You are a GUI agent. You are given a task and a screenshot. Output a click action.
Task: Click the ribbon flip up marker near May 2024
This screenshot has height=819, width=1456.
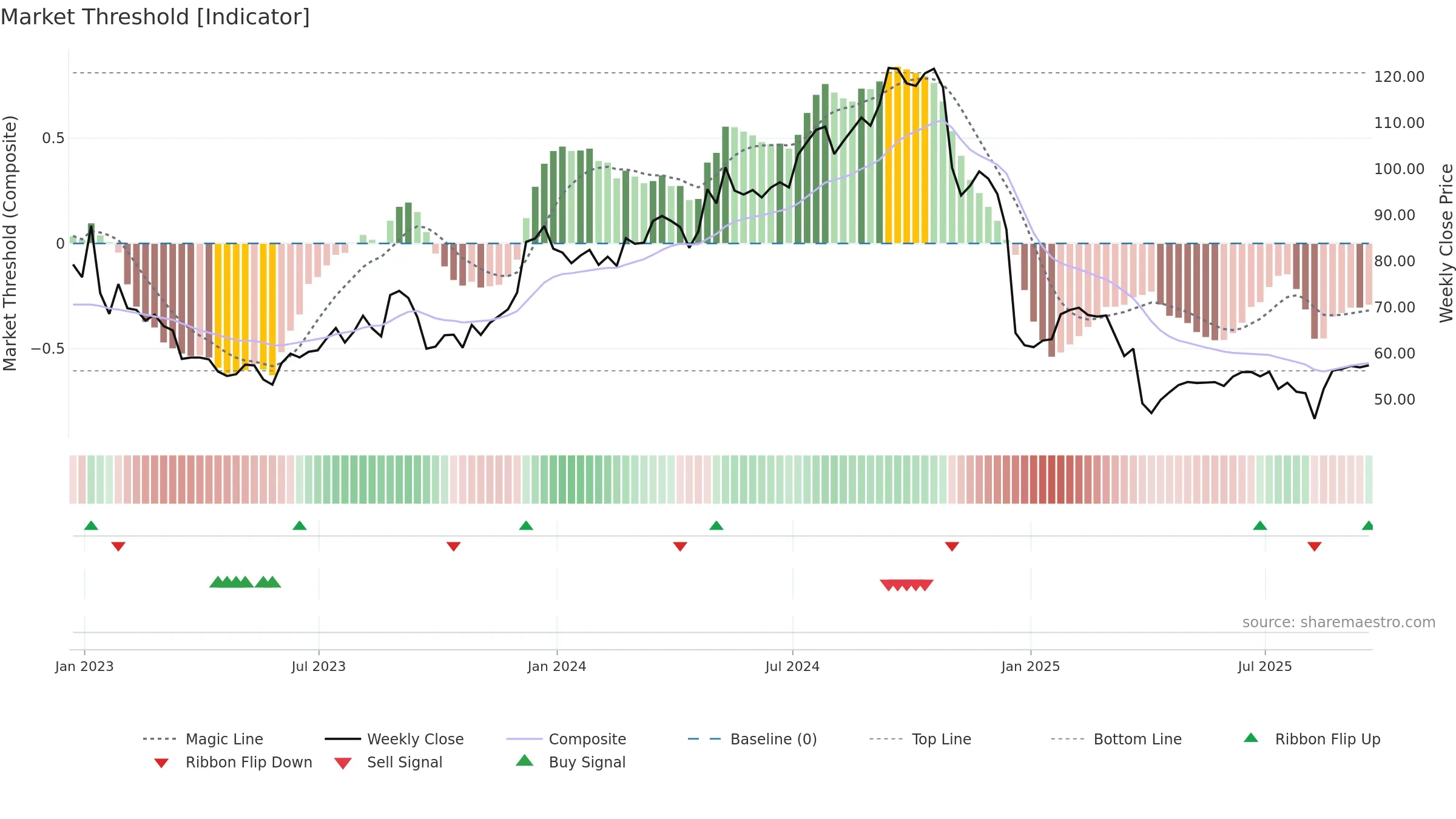tap(716, 525)
